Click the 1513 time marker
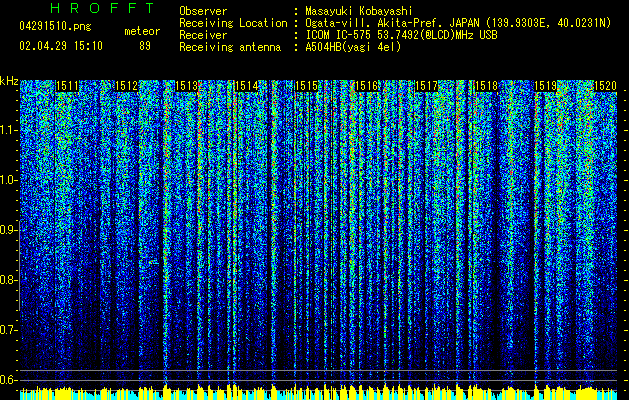Screen dimensions: 629x400 coord(187,86)
